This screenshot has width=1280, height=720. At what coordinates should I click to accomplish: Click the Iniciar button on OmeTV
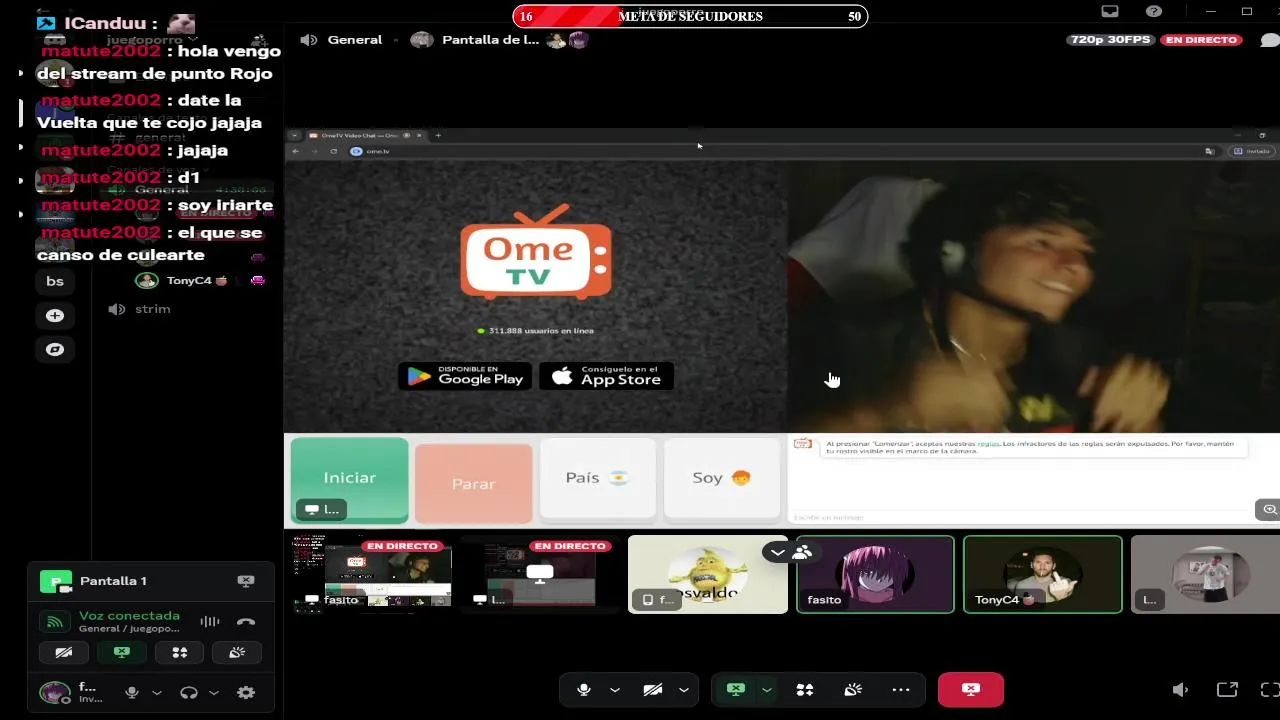349,480
